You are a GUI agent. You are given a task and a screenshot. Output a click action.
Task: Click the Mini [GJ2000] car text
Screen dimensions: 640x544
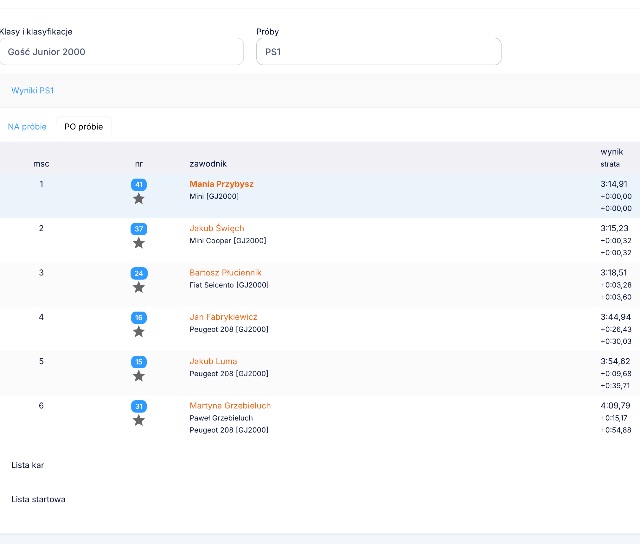pyautogui.click(x=214, y=196)
